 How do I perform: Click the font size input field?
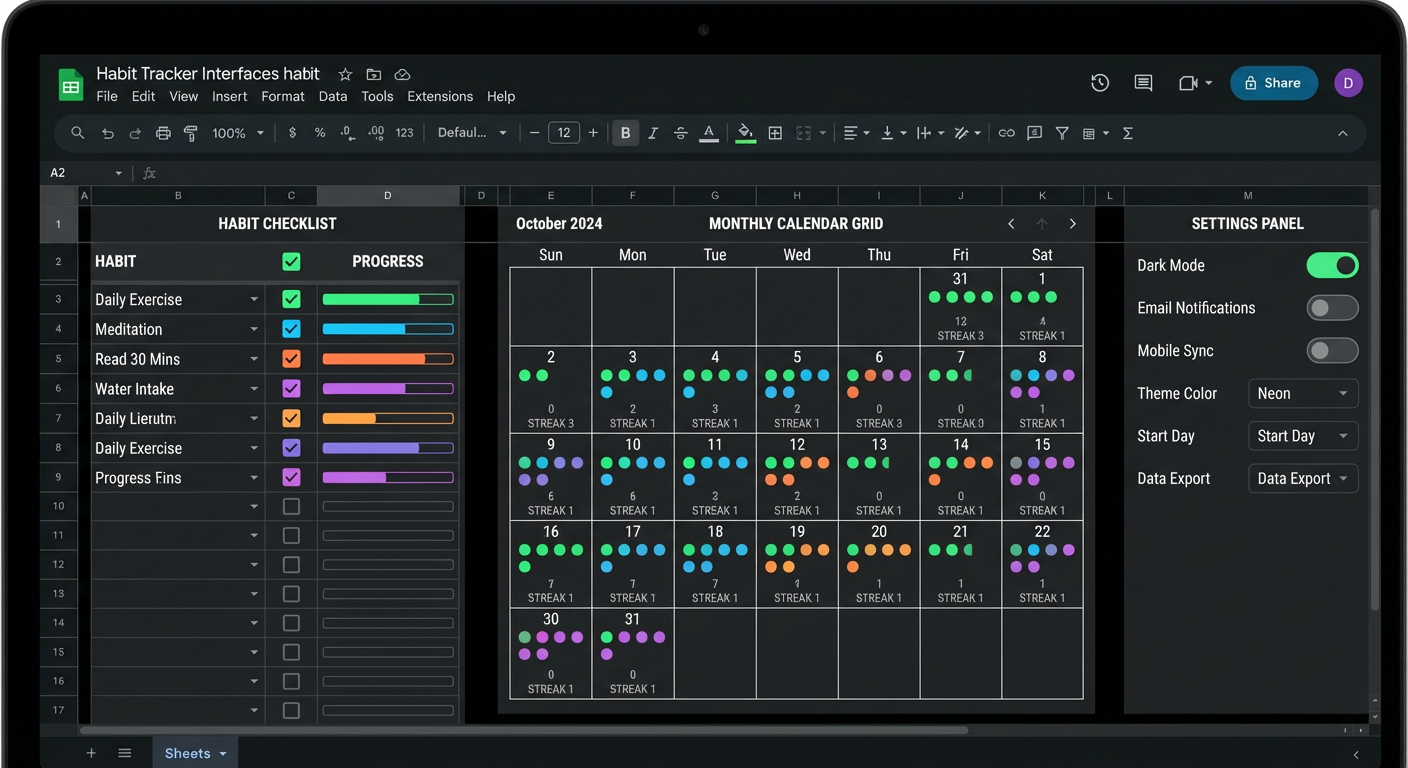(x=564, y=133)
